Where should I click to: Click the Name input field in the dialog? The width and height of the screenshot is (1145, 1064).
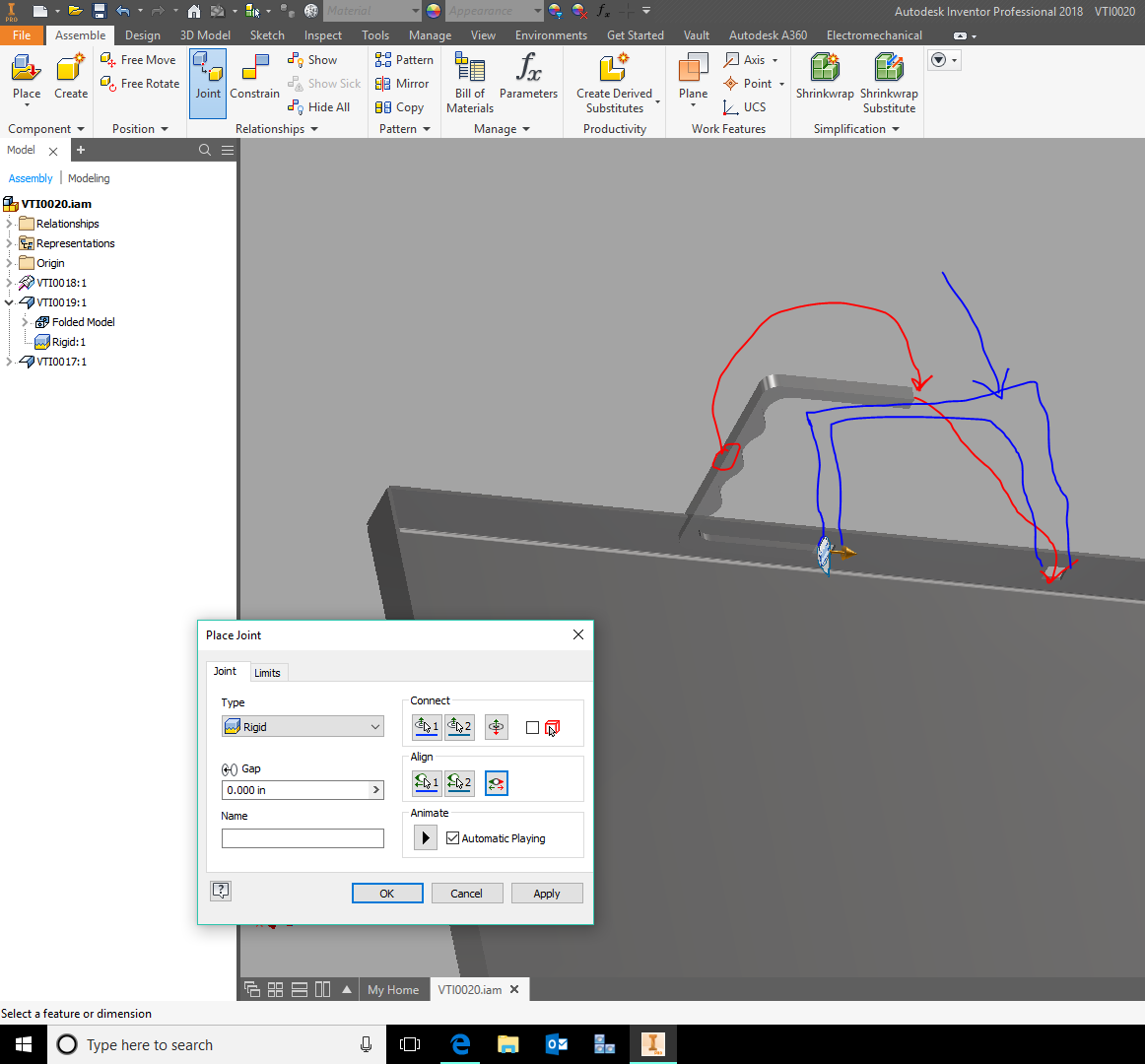click(303, 838)
